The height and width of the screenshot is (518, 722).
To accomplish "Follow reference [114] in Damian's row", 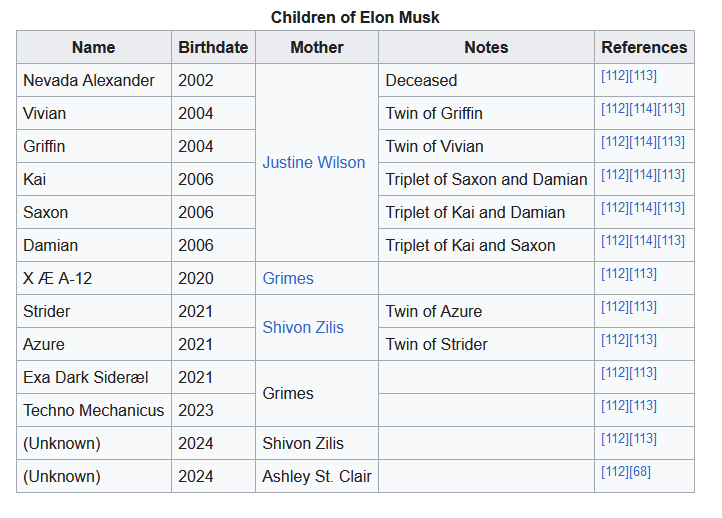I will pyautogui.click(x=643, y=240).
